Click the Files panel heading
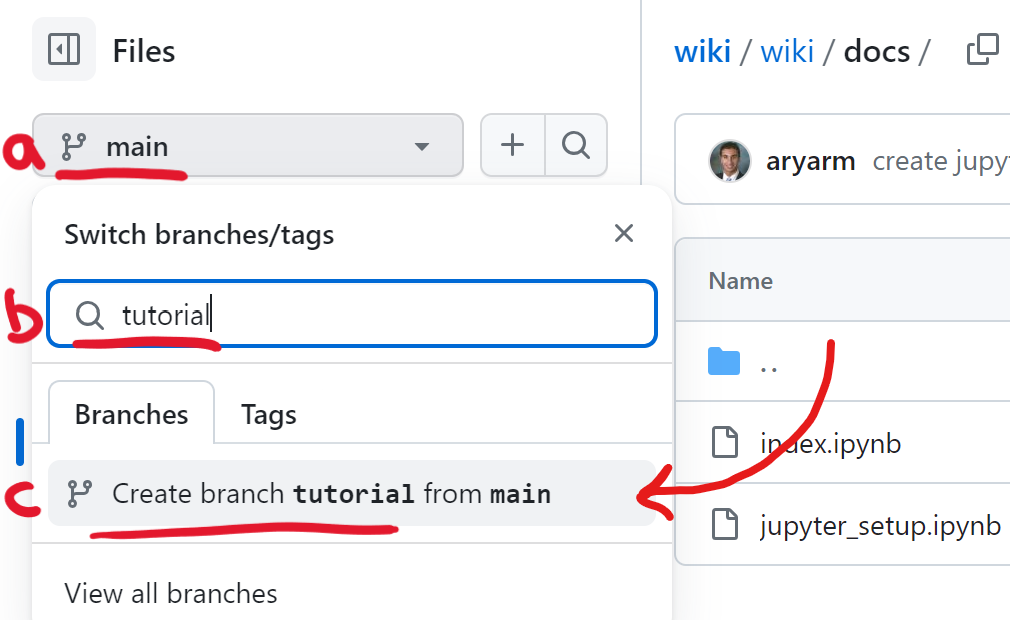The height and width of the screenshot is (620, 1010). pos(144,51)
